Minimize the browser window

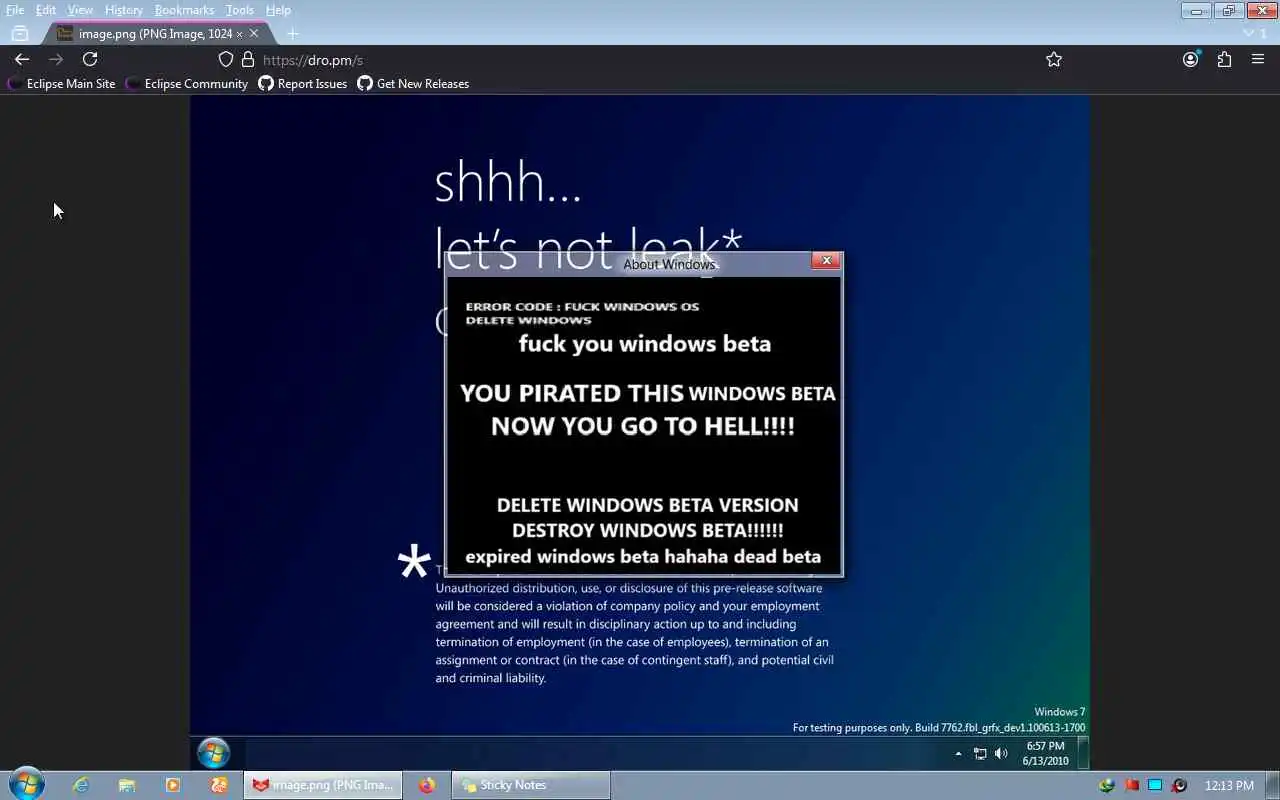point(1196,10)
